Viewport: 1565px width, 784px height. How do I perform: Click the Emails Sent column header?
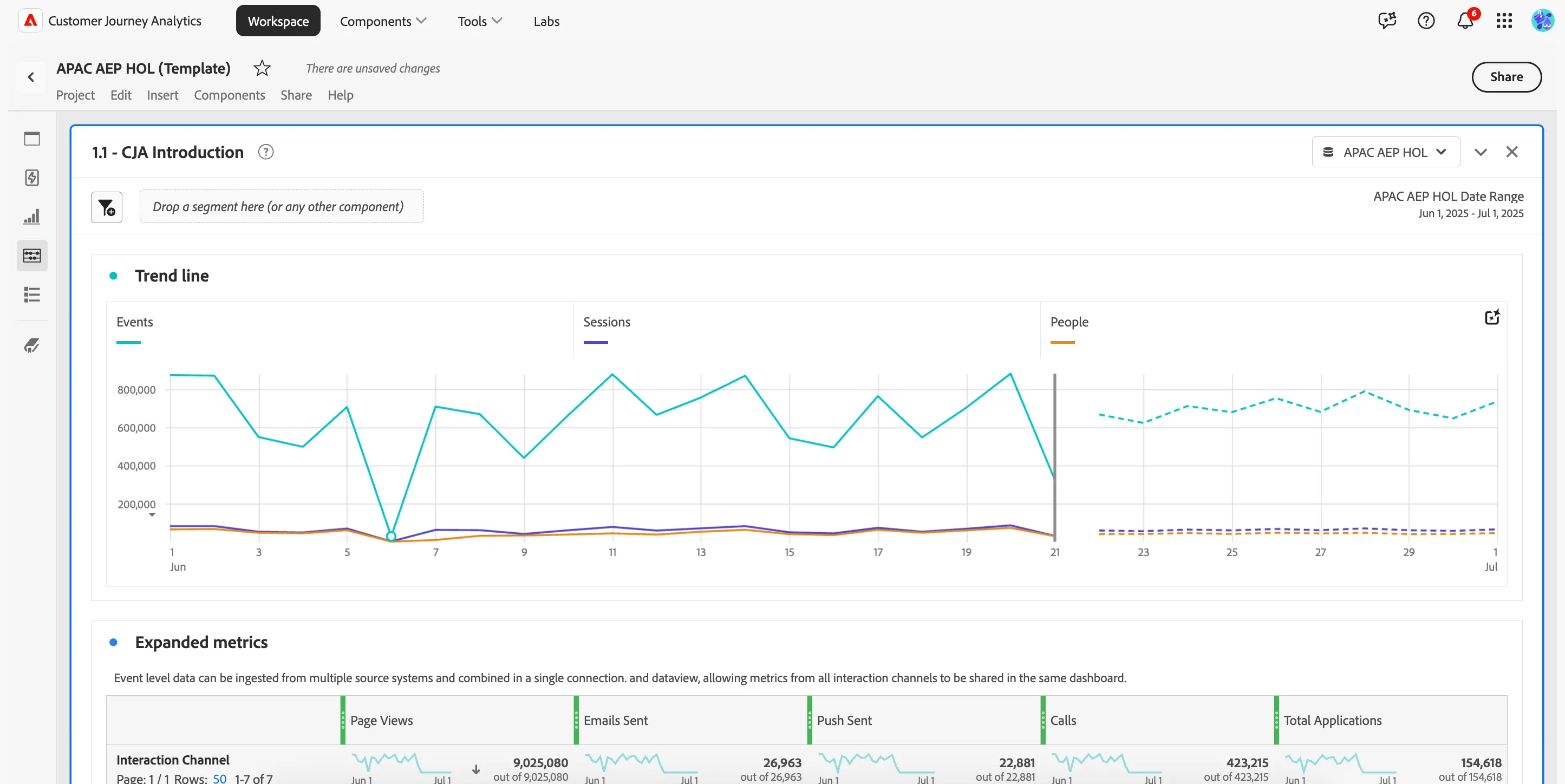(615, 720)
